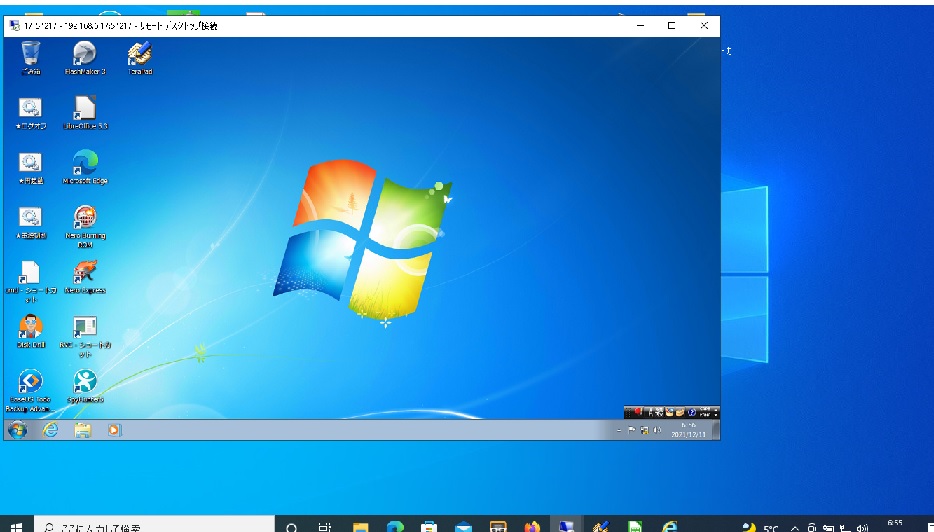Open Microsoft Edge on the Windows 10 taskbar
The image size is (934, 532).
(x=395, y=527)
